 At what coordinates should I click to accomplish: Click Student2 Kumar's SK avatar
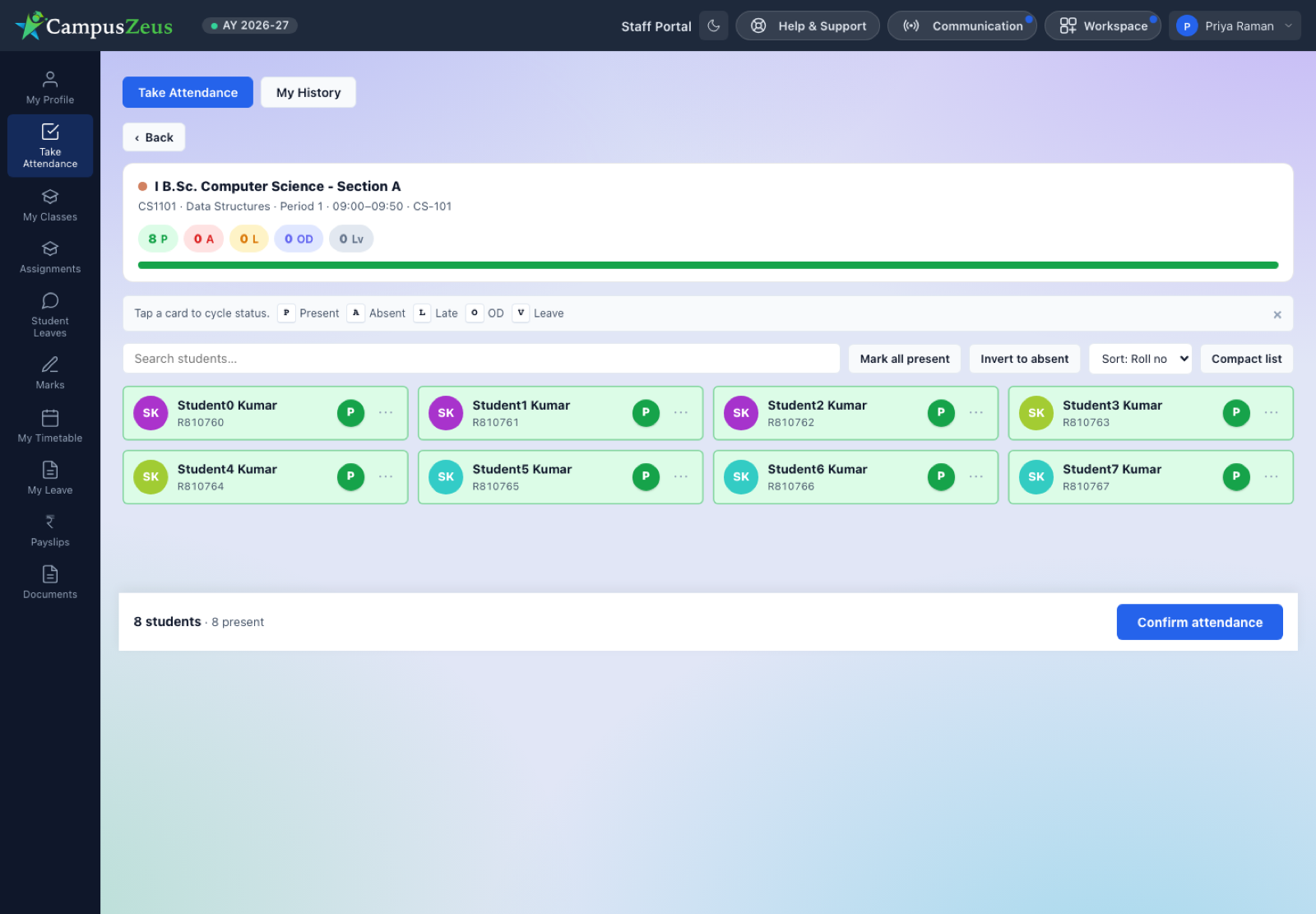point(741,413)
